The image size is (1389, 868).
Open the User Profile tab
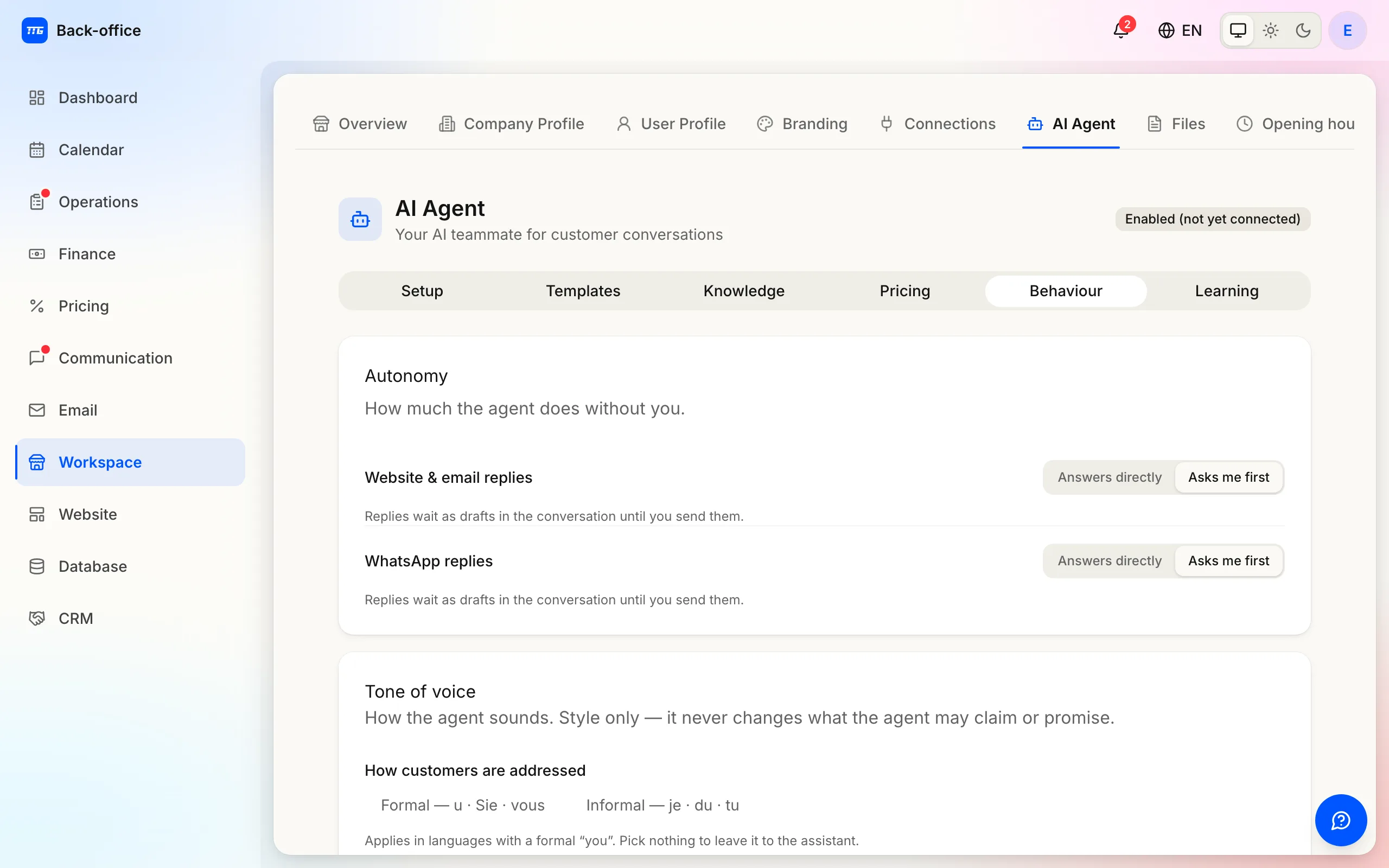tap(671, 124)
